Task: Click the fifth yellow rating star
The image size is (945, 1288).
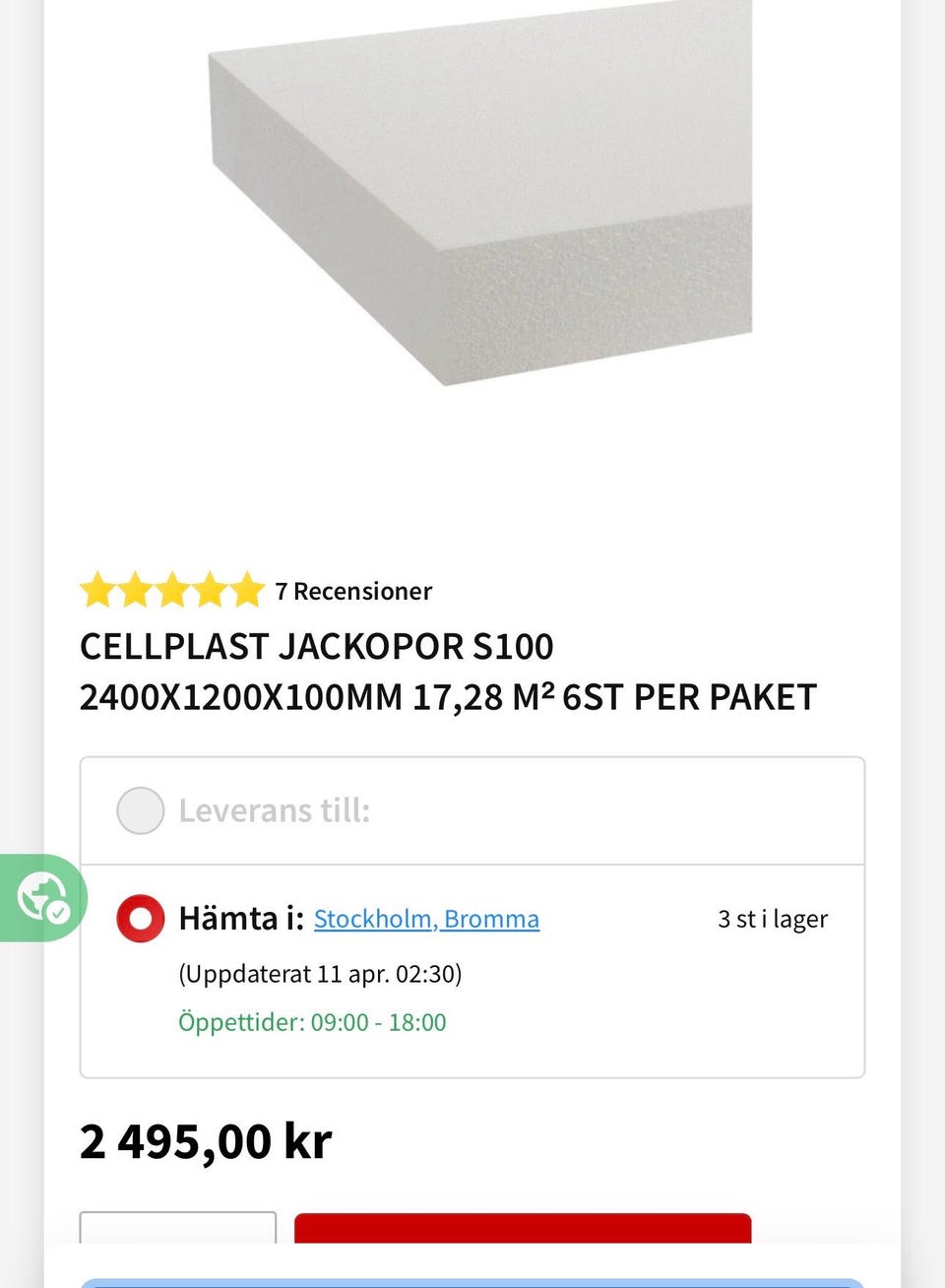Action: pyautogui.click(x=247, y=591)
